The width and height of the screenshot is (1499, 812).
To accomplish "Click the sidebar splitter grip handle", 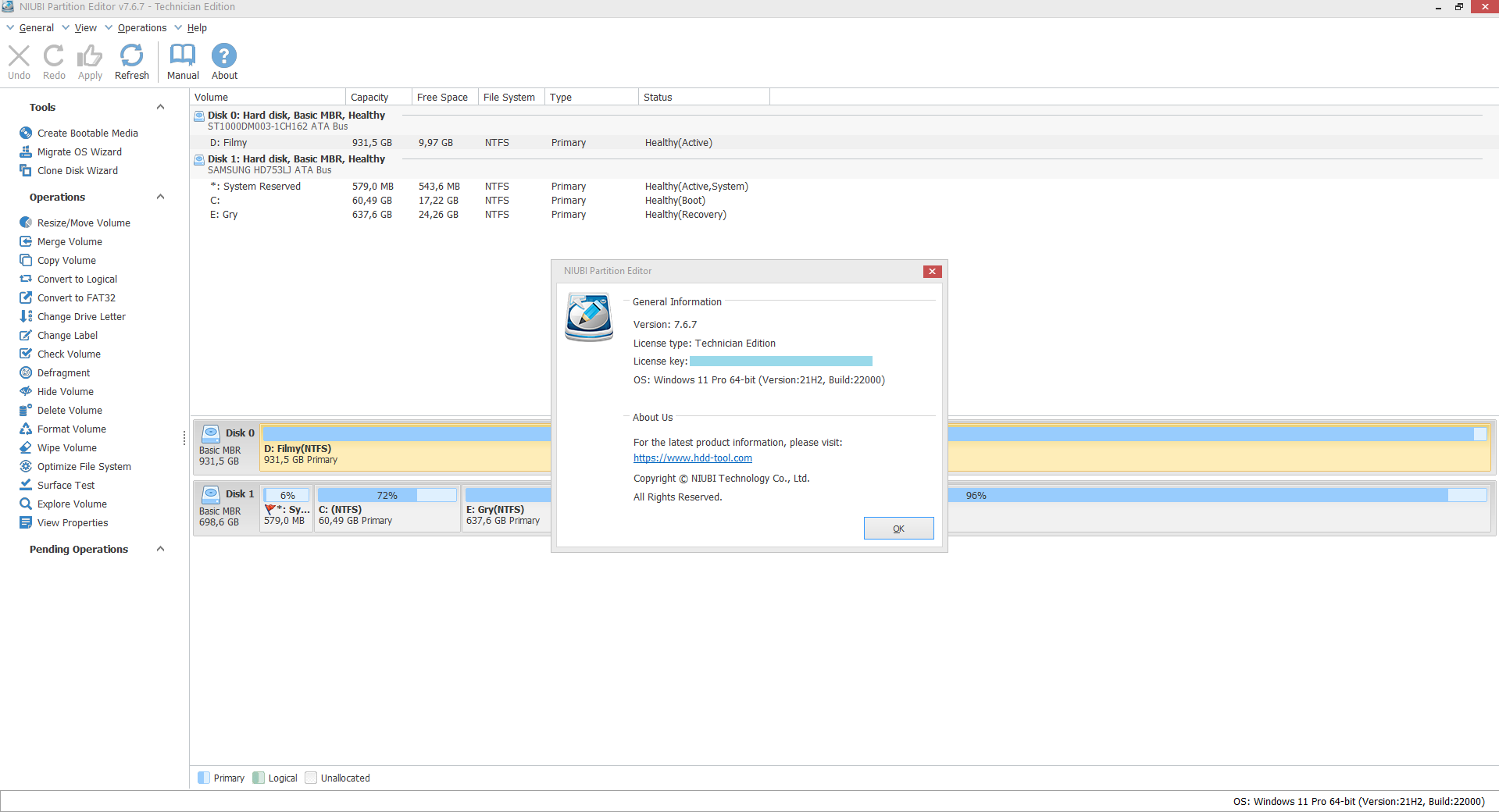I will coord(184,438).
